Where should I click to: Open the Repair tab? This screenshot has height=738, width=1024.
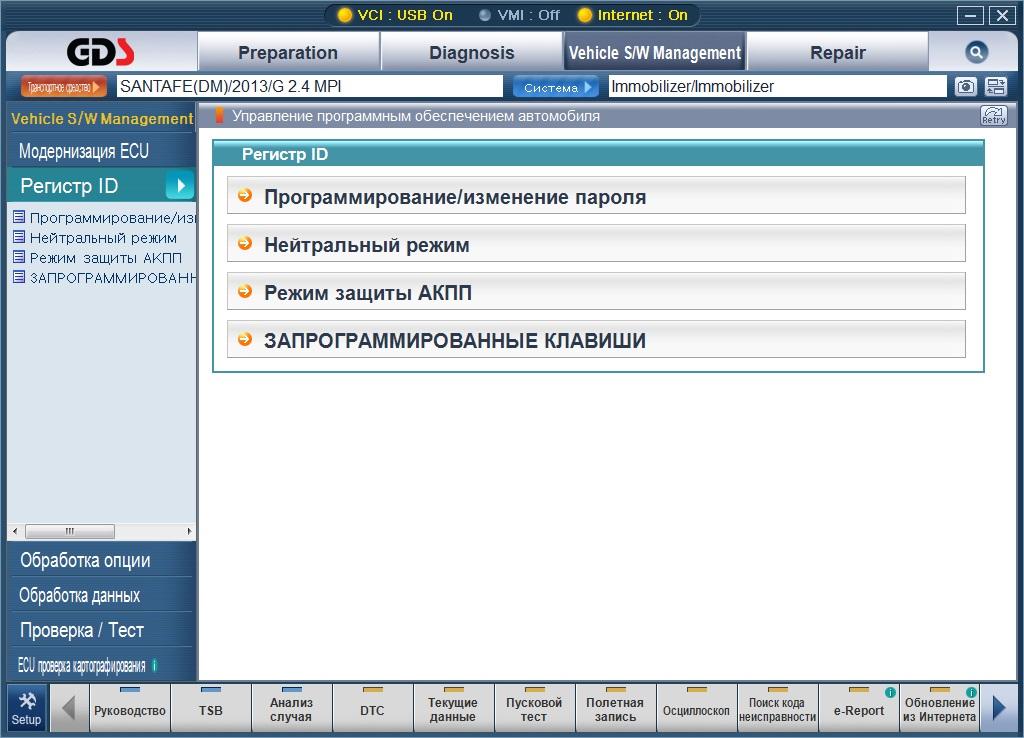tap(838, 52)
